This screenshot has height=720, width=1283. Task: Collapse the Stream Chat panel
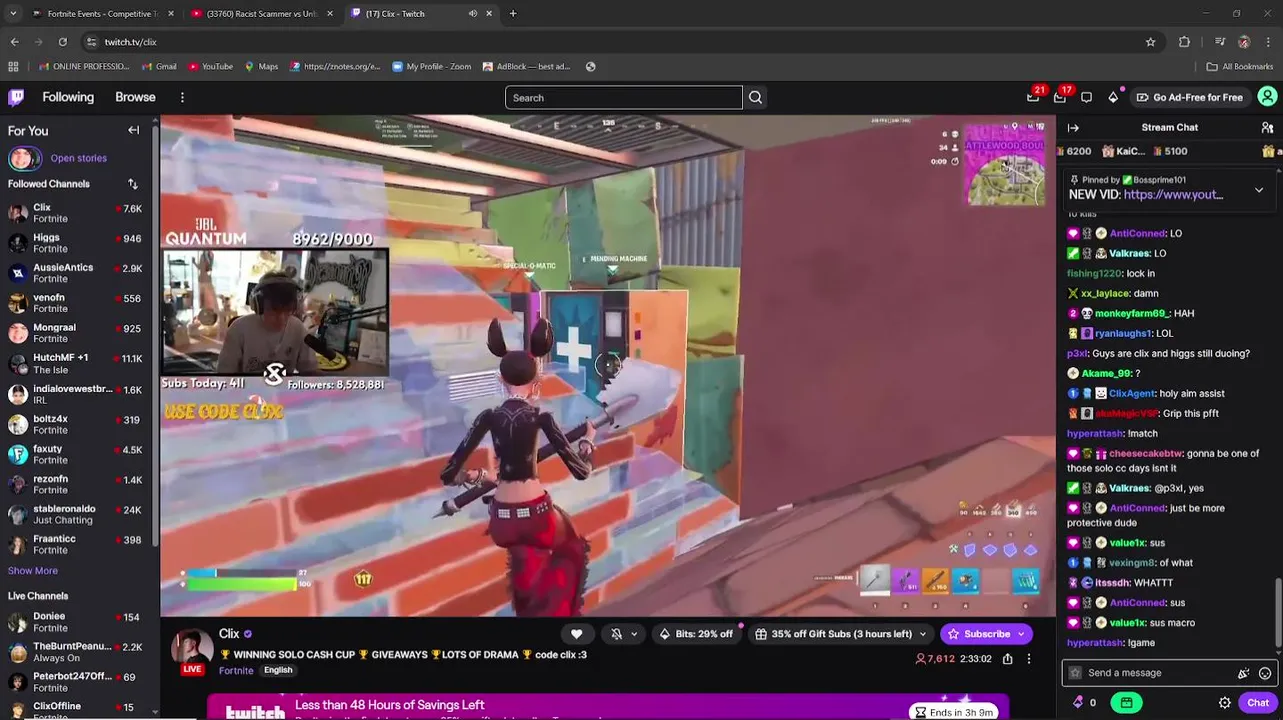click(x=1073, y=127)
